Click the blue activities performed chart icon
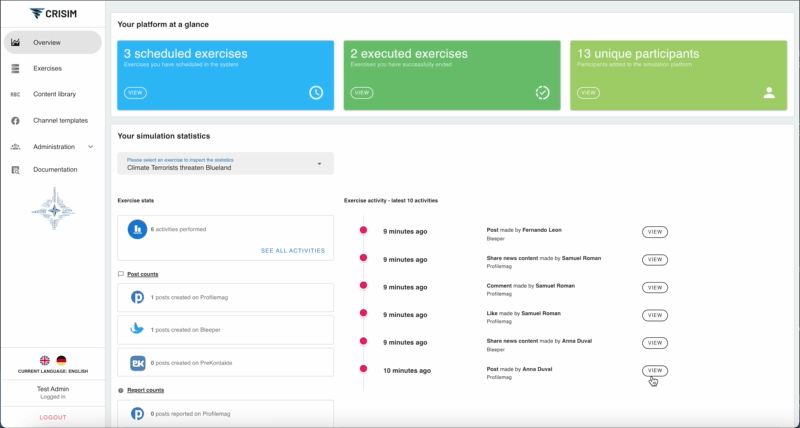The image size is (800, 428). (137, 230)
